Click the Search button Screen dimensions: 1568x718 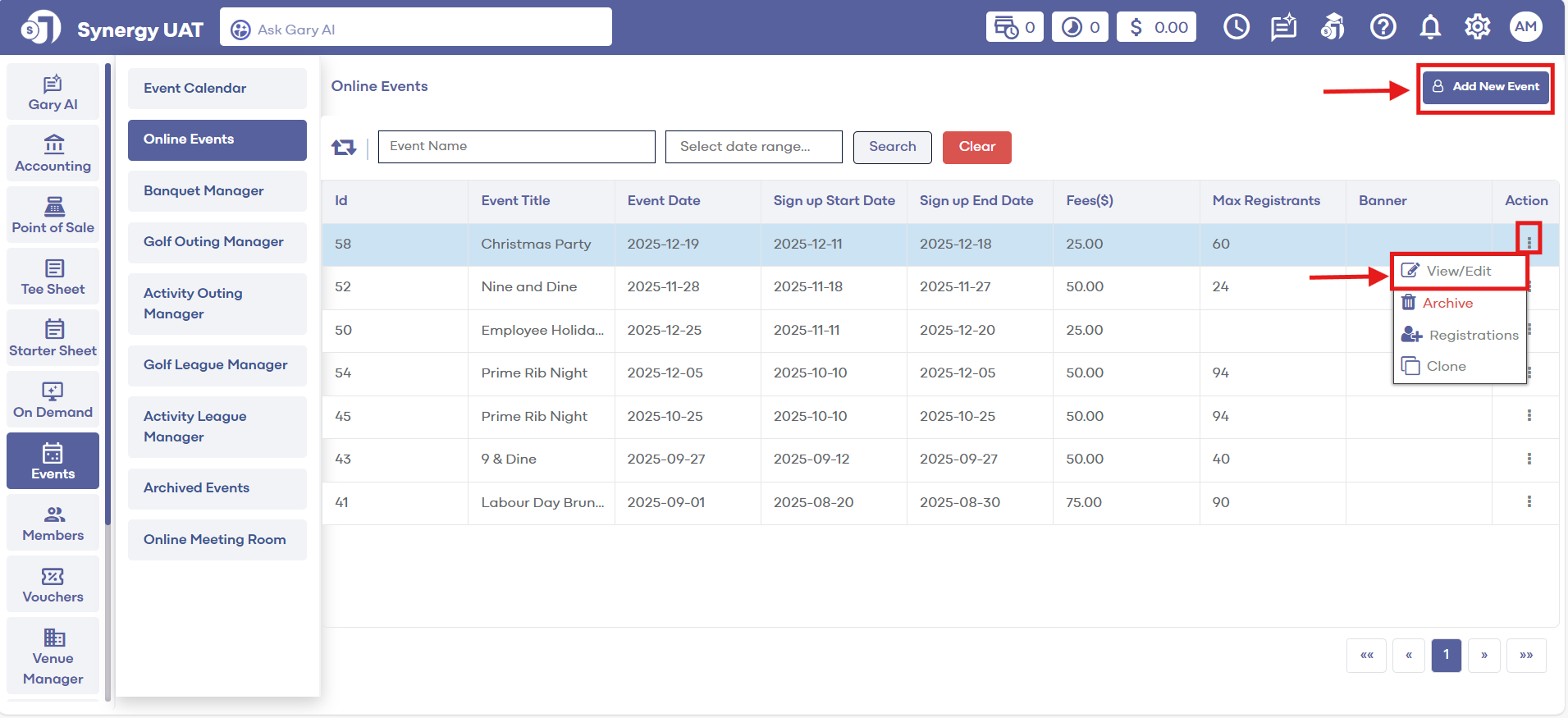(x=892, y=147)
